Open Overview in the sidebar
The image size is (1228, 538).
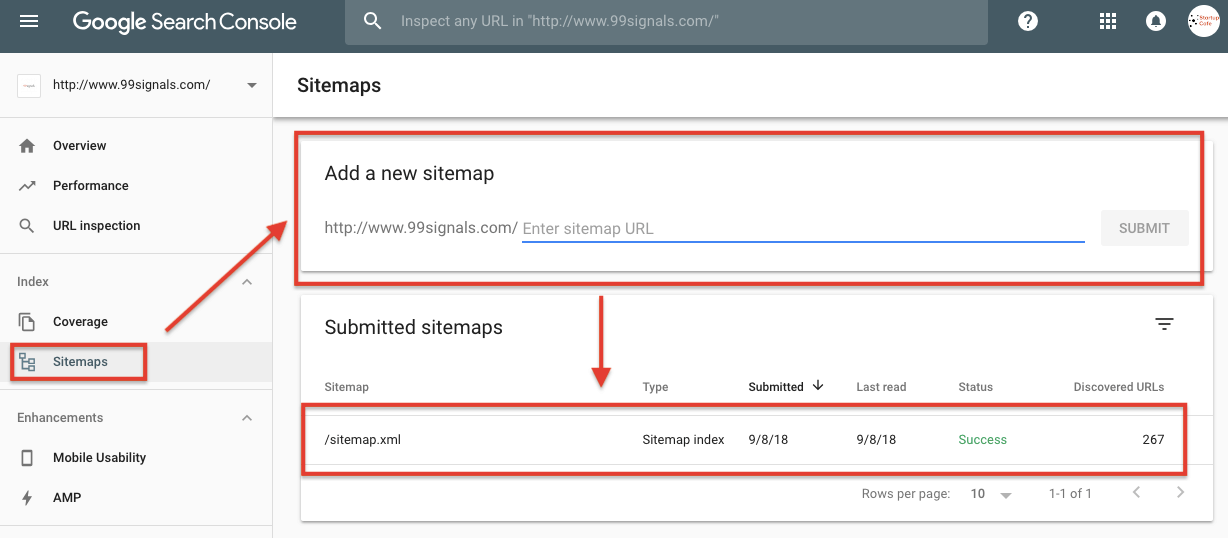(x=79, y=146)
